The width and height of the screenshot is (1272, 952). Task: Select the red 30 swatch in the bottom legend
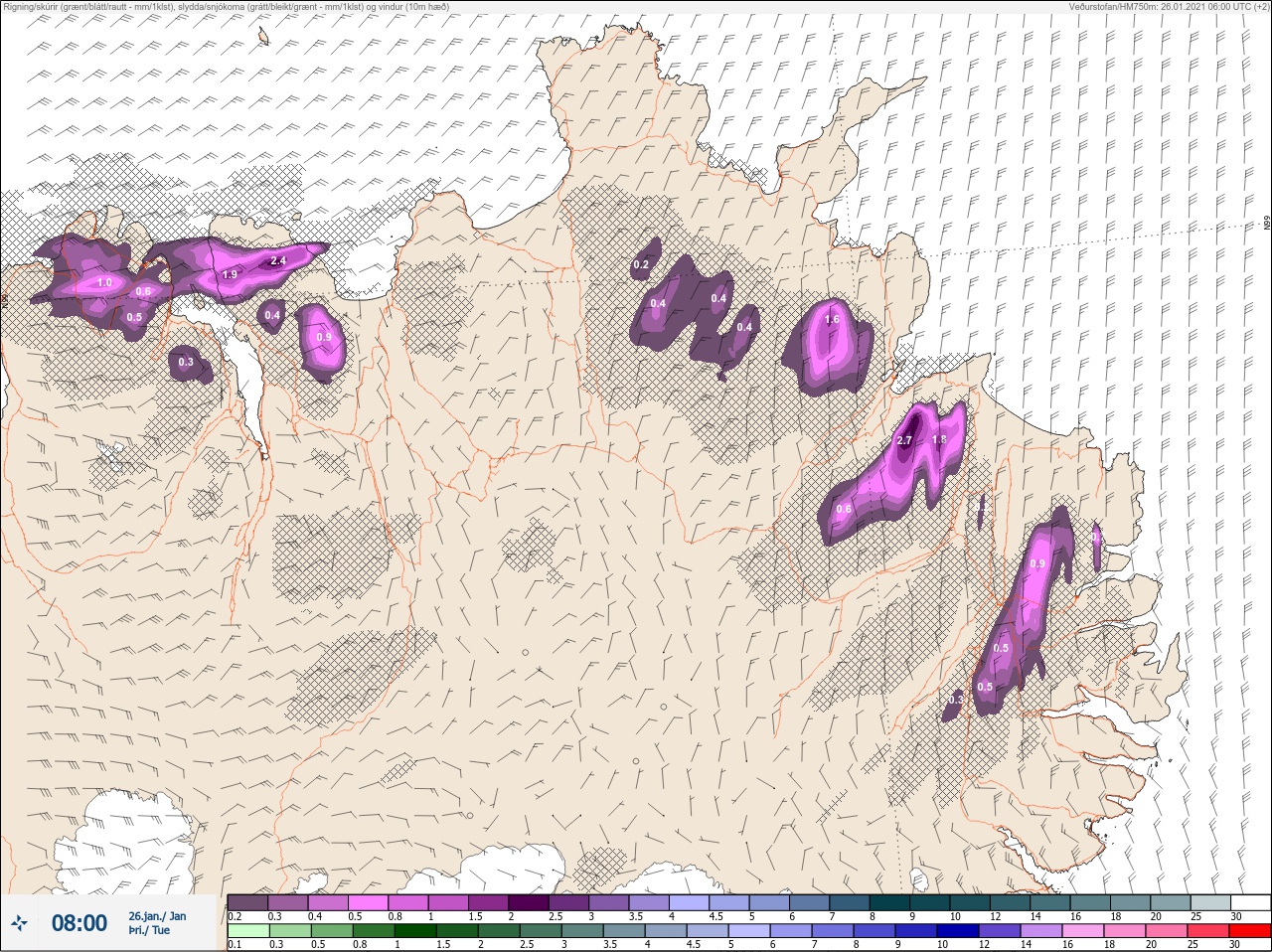(1249, 931)
